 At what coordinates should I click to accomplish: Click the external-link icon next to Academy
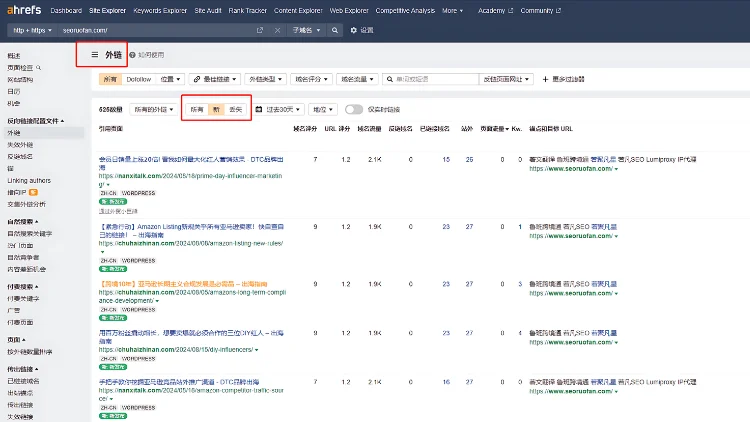pyautogui.click(x=510, y=11)
